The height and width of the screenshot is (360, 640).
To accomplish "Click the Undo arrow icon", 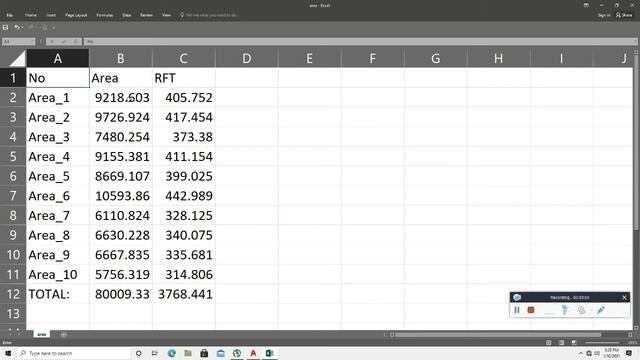I will [x=17, y=27].
